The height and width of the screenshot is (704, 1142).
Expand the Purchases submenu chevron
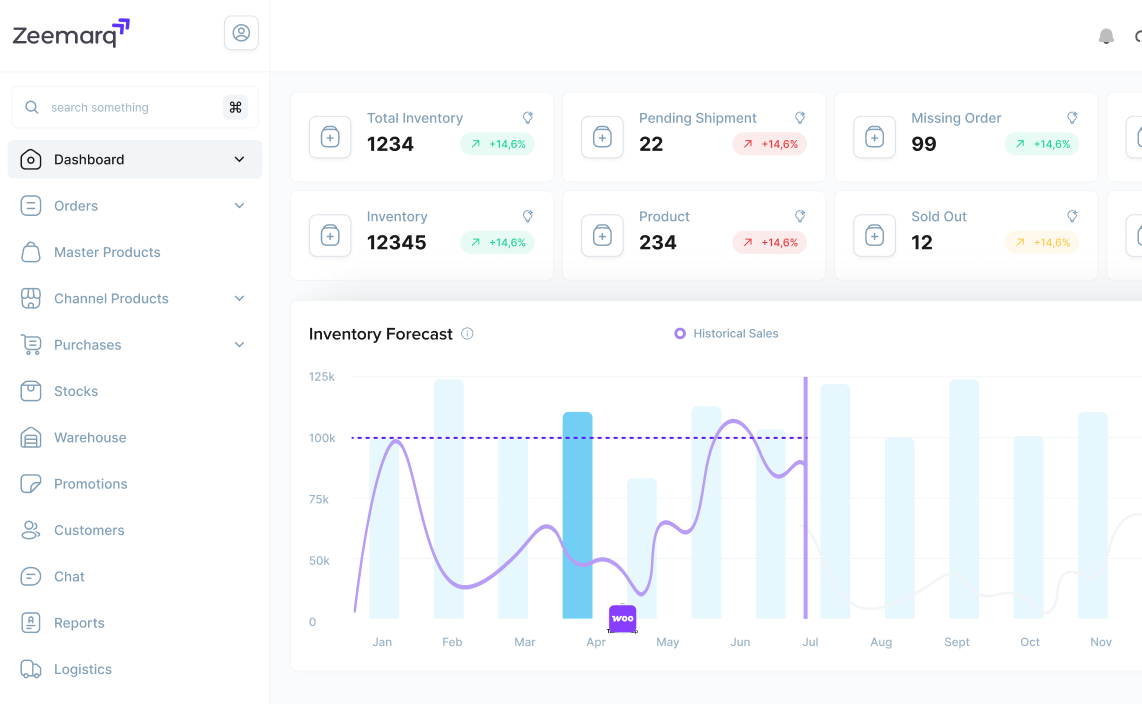(x=239, y=345)
